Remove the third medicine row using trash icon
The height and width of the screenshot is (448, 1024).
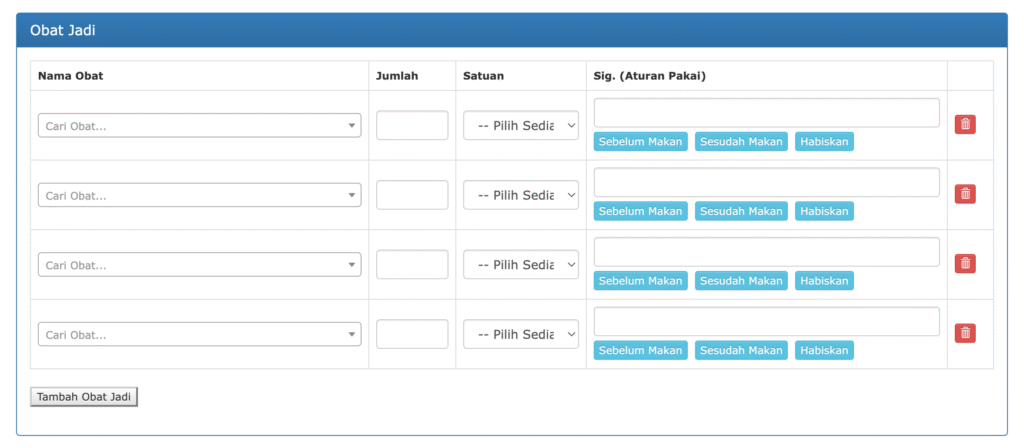[x=965, y=263]
